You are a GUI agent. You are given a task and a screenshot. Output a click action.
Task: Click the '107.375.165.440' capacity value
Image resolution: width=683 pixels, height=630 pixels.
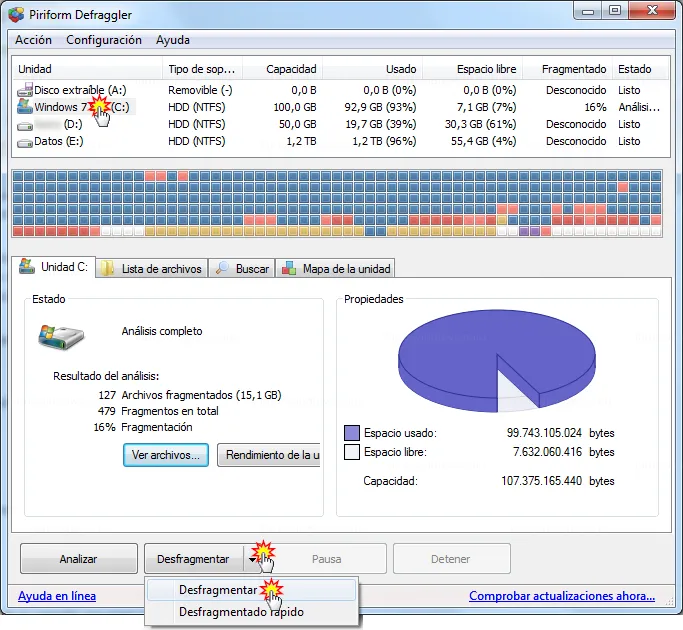541,481
